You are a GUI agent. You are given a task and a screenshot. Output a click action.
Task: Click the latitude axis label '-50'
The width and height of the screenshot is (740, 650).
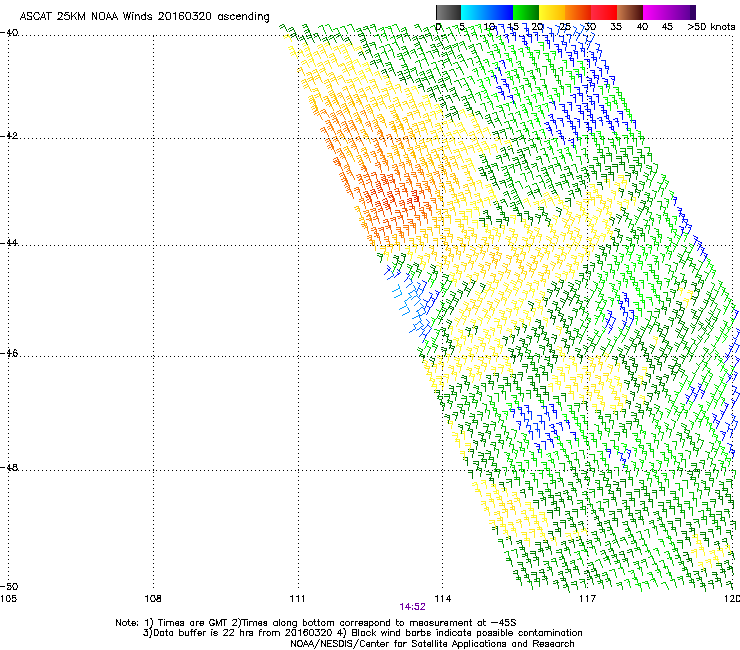9,587
